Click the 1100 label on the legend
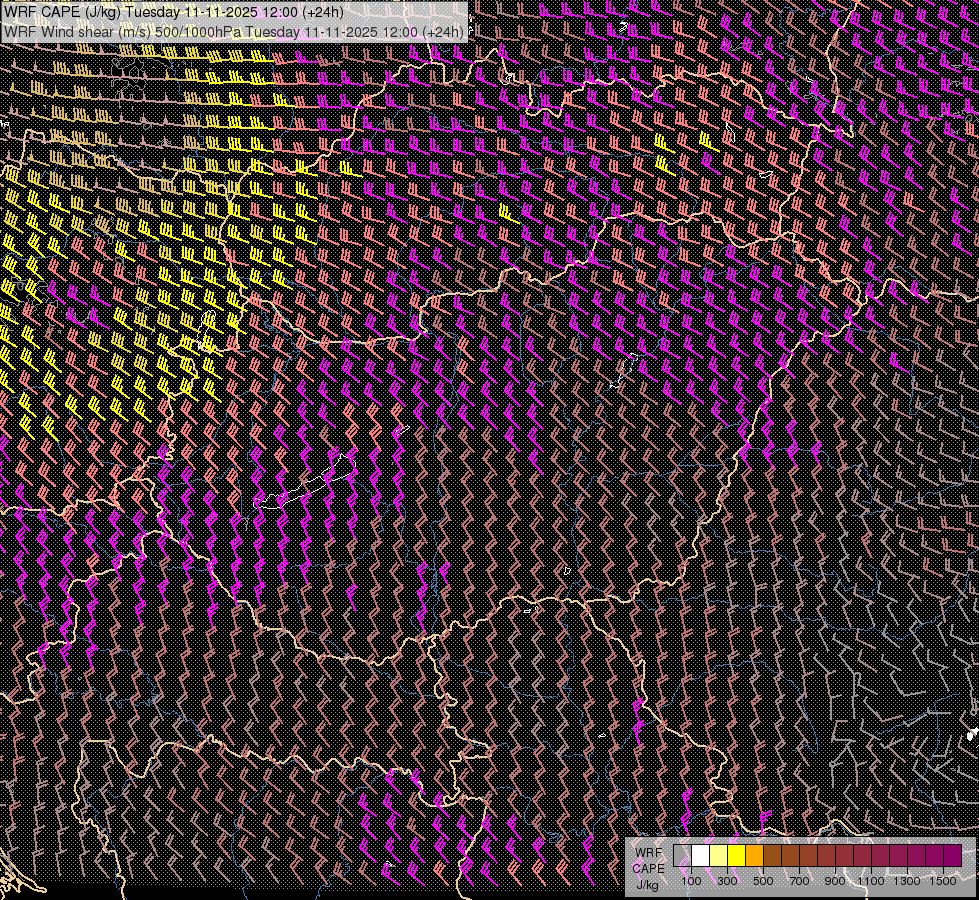 [871, 881]
